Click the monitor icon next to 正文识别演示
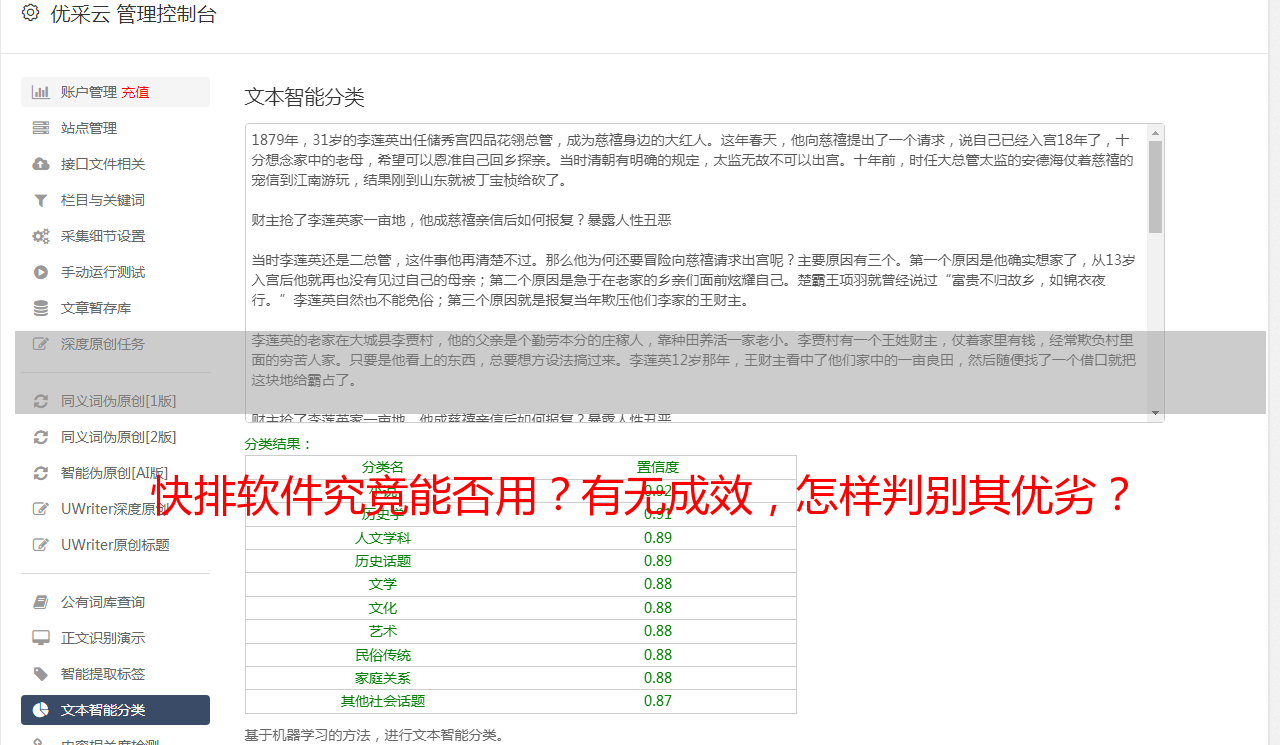This screenshot has width=1280, height=745. [x=41, y=638]
